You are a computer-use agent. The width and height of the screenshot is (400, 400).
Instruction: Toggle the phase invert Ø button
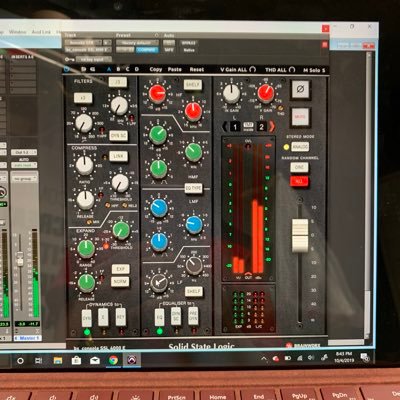(x=300, y=89)
